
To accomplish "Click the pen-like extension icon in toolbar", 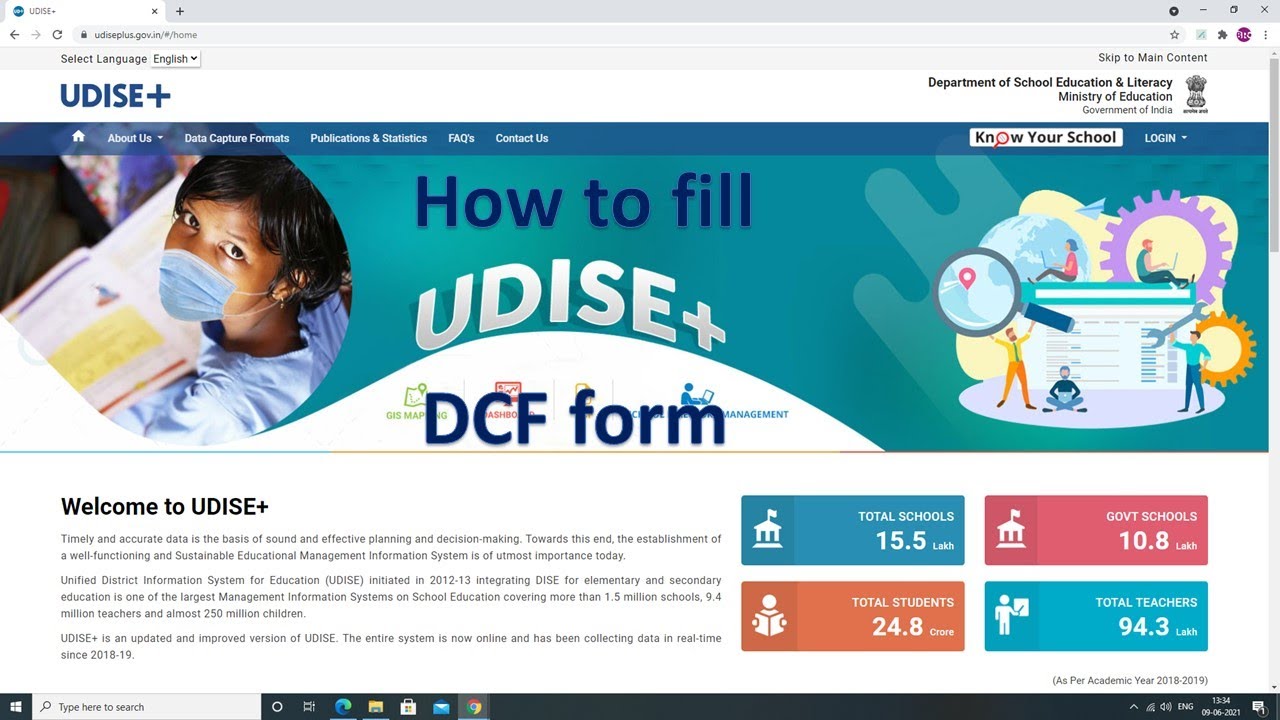I will pos(1201,34).
